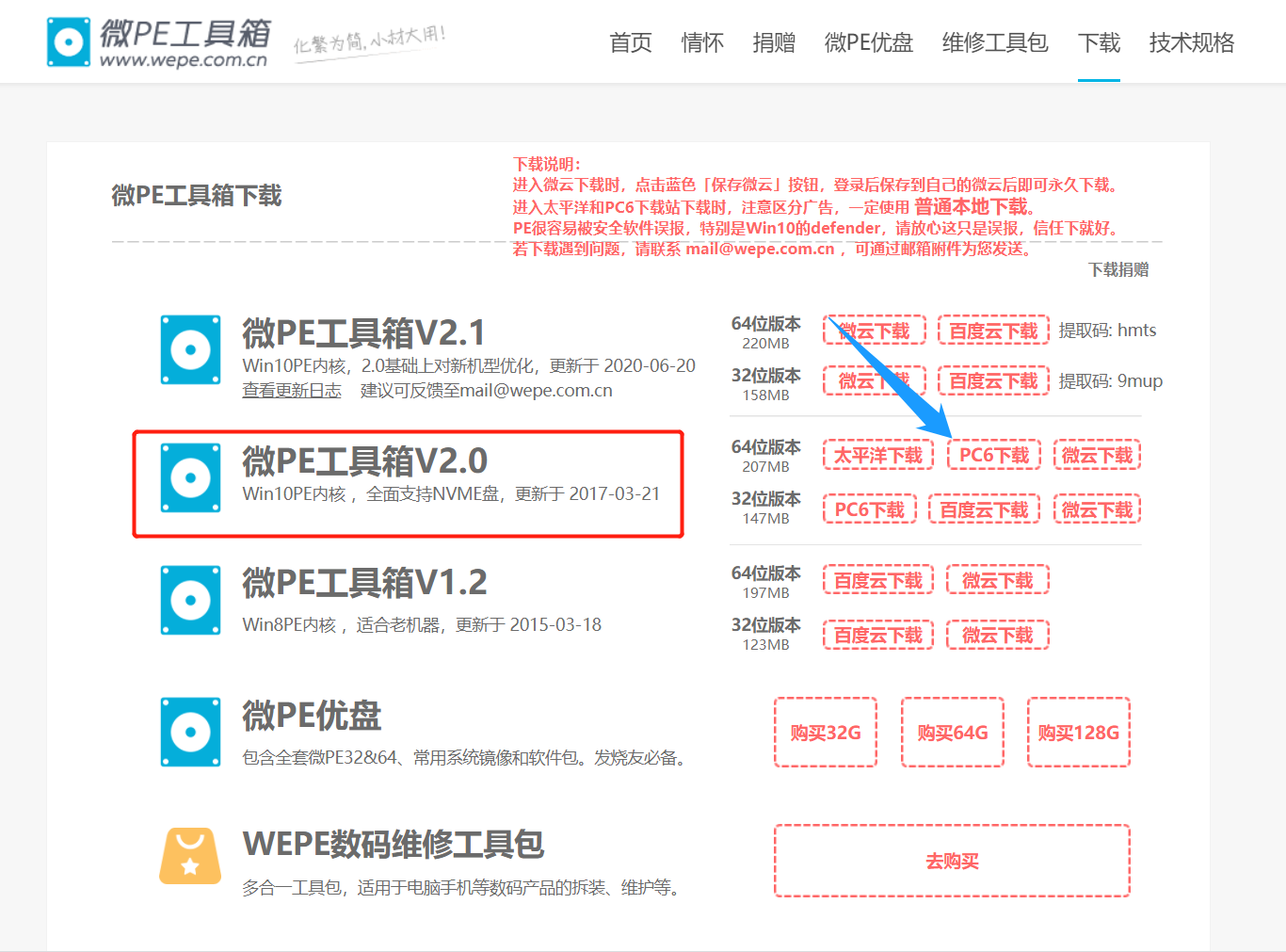Click the mail@wepe.com.cn address in red notice
Screen dimensions: 1286x952
[760, 249]
